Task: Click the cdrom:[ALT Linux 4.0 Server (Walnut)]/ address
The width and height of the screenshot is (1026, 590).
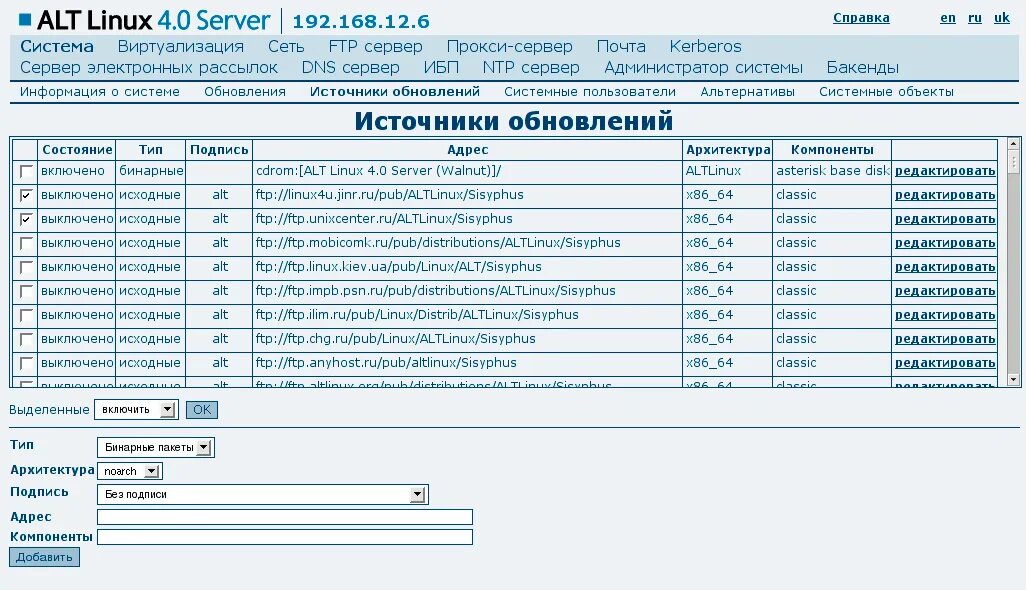Action: point(378,171)
